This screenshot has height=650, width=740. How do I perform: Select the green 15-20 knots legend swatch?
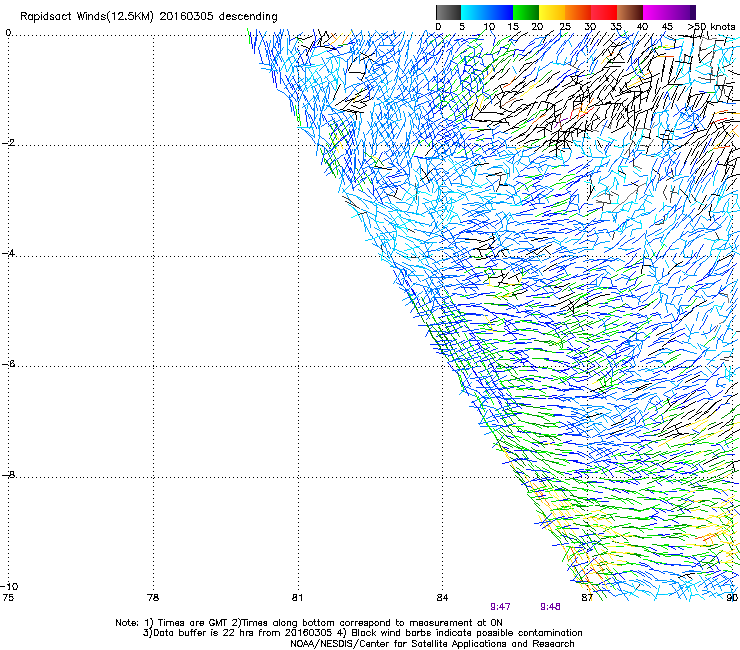(526, 12)
